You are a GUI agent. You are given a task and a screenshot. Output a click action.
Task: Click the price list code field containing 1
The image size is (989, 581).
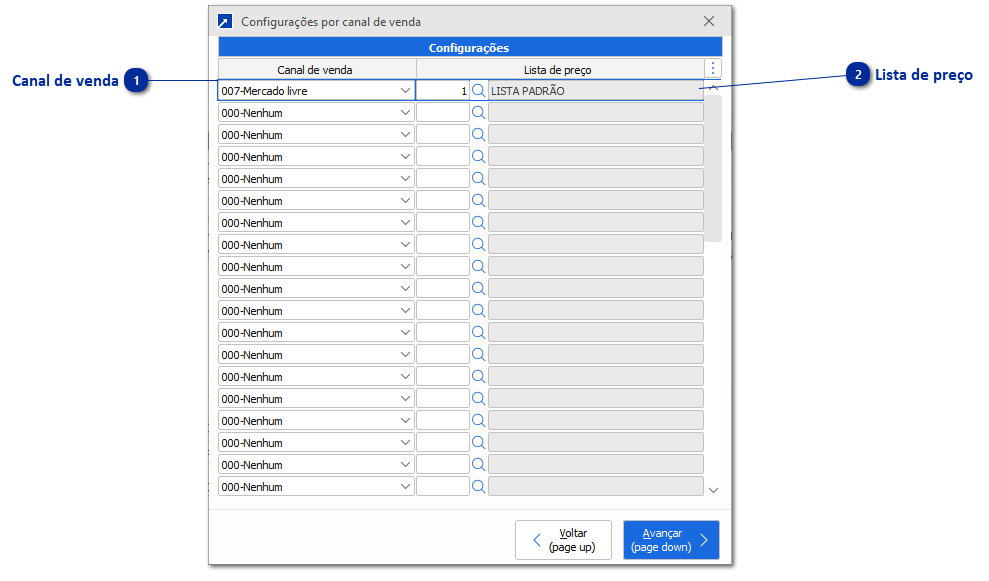pos(443,90)
